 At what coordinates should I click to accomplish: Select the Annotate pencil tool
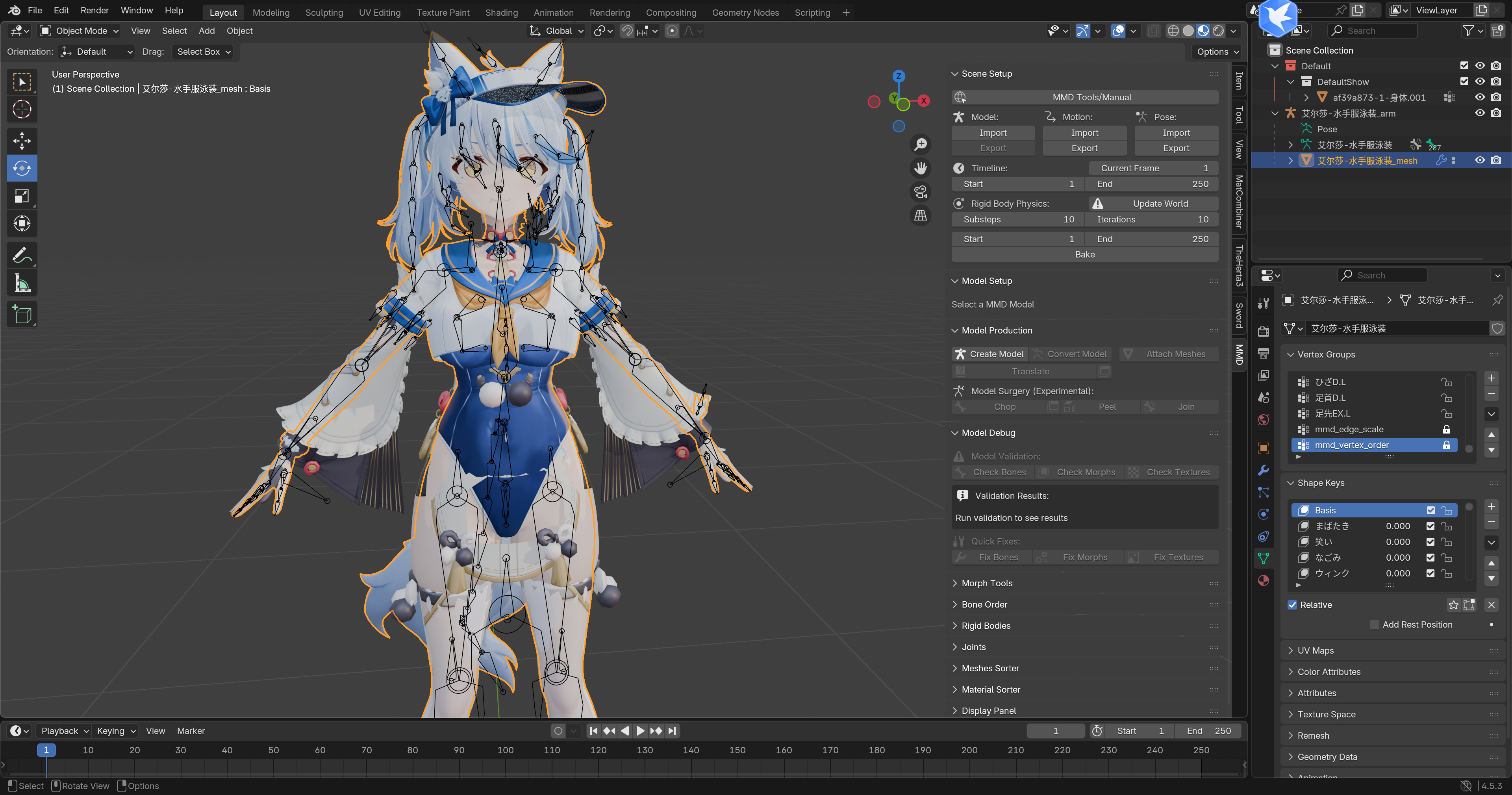(x=22, y=256)
